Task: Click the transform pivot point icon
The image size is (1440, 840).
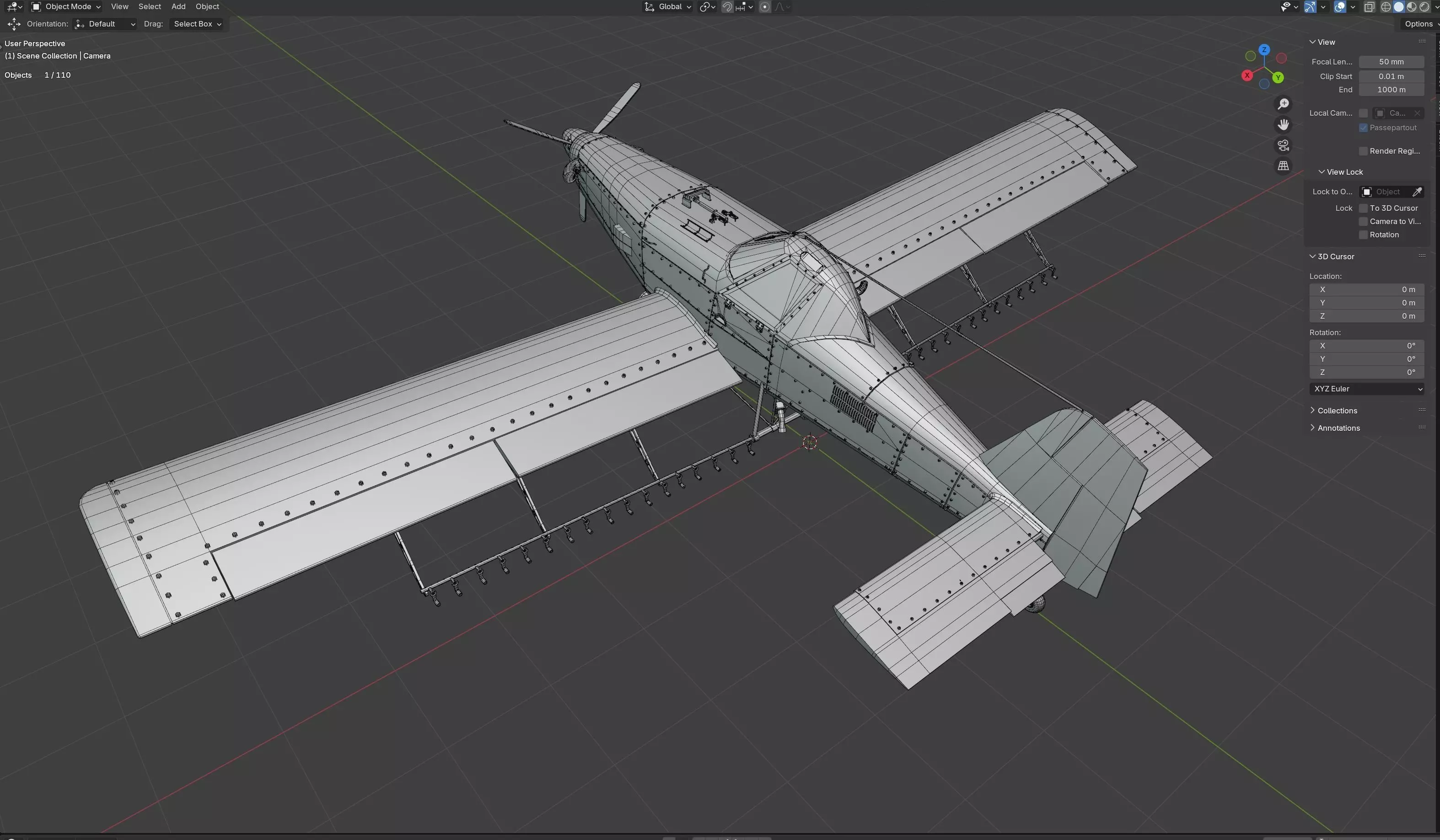Action: [x=708, y=7]
